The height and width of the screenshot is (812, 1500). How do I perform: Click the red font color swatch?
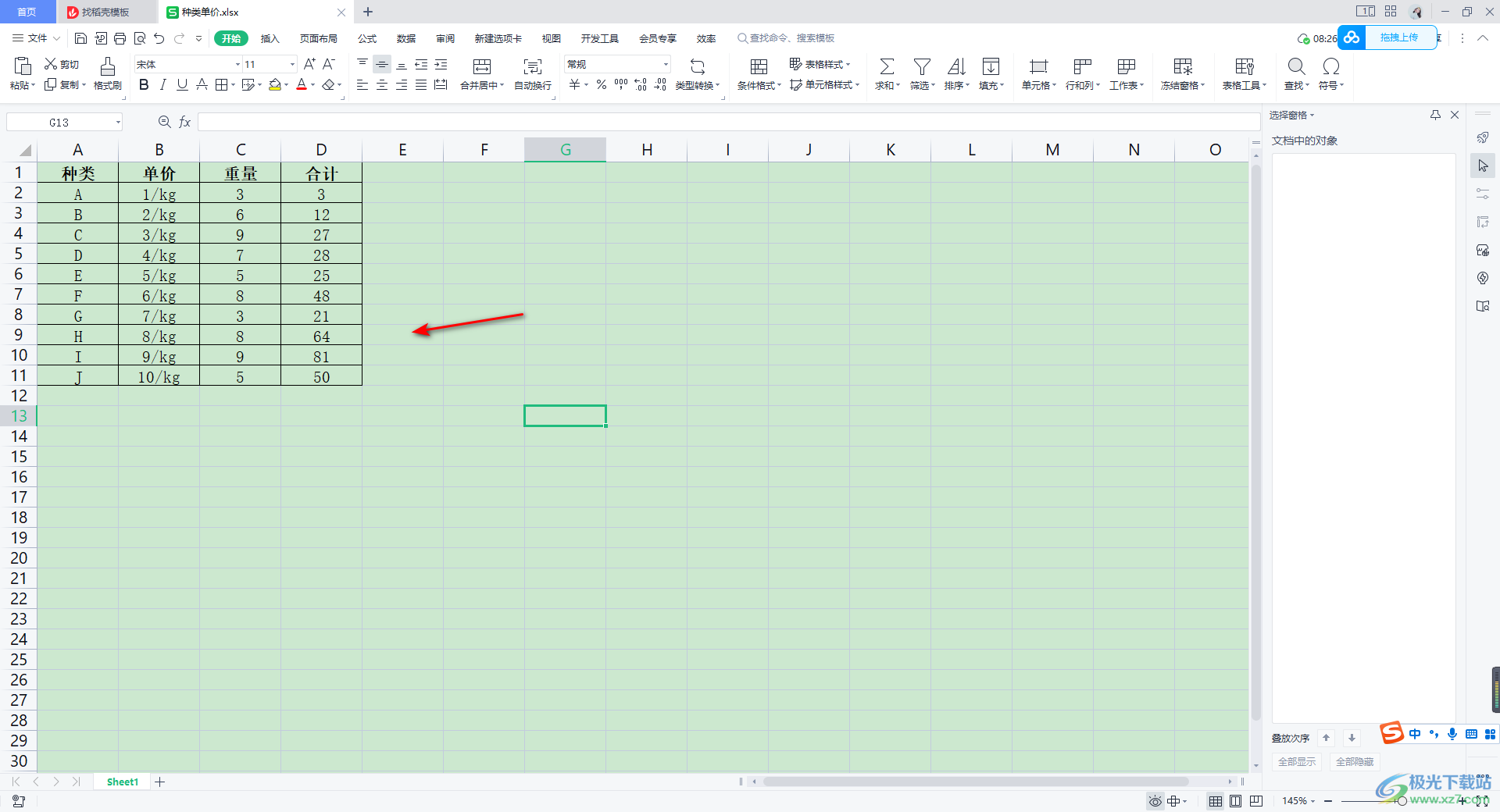(x=302, y=84)
